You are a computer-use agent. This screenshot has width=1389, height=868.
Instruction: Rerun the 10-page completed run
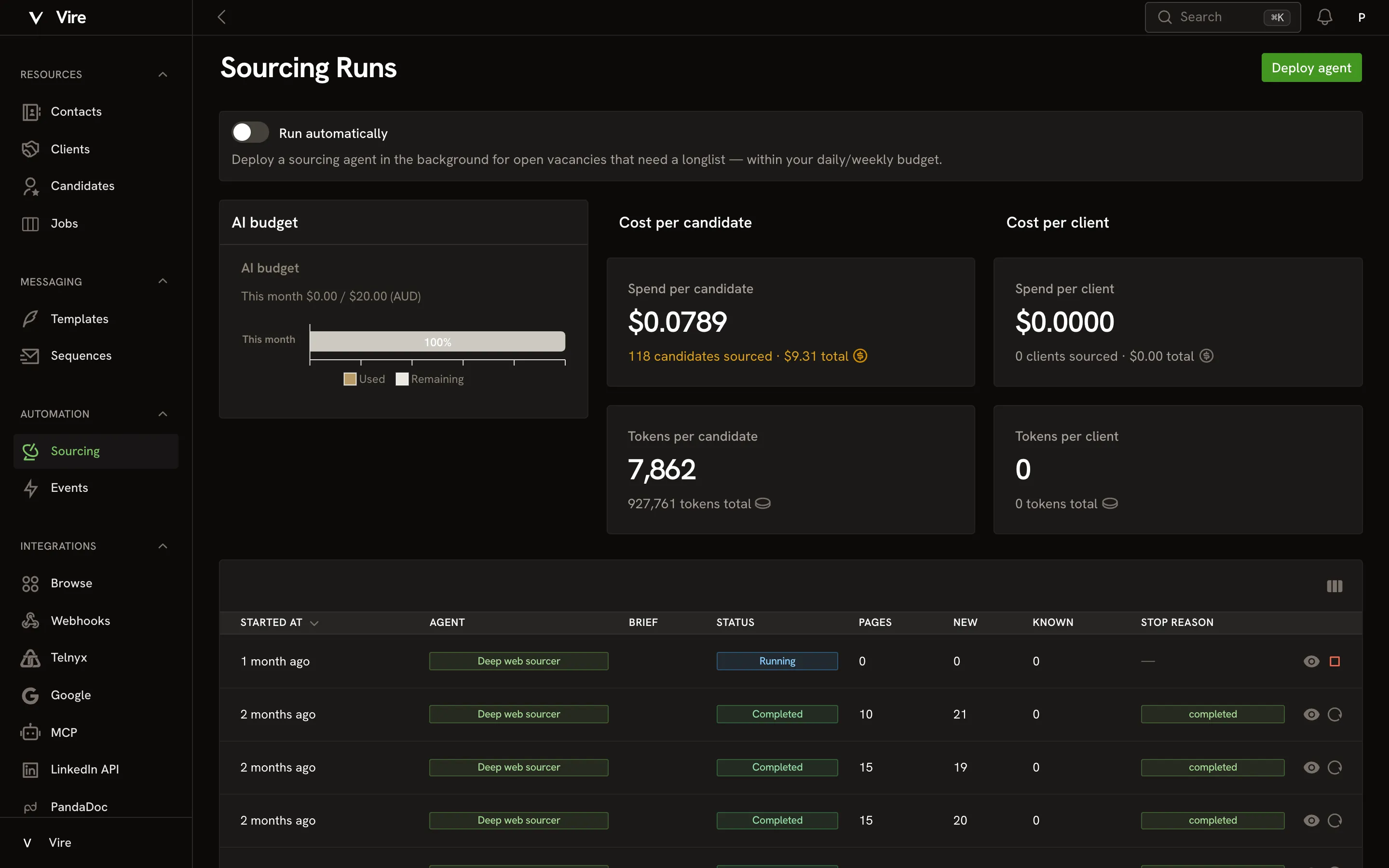click(1335, 714)
